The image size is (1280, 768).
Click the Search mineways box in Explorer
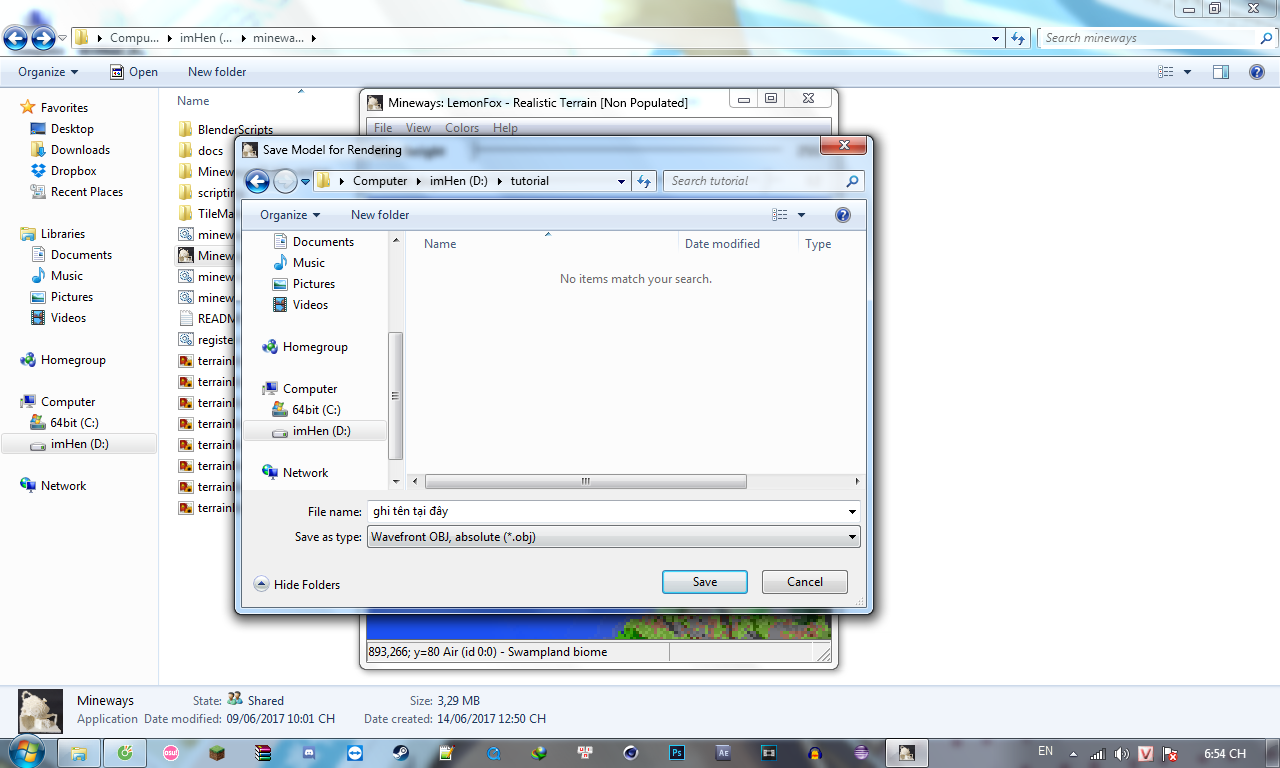(1158, 38)
